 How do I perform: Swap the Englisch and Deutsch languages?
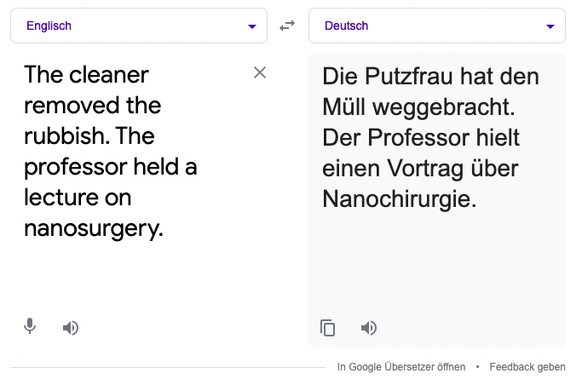pos(287,26)
